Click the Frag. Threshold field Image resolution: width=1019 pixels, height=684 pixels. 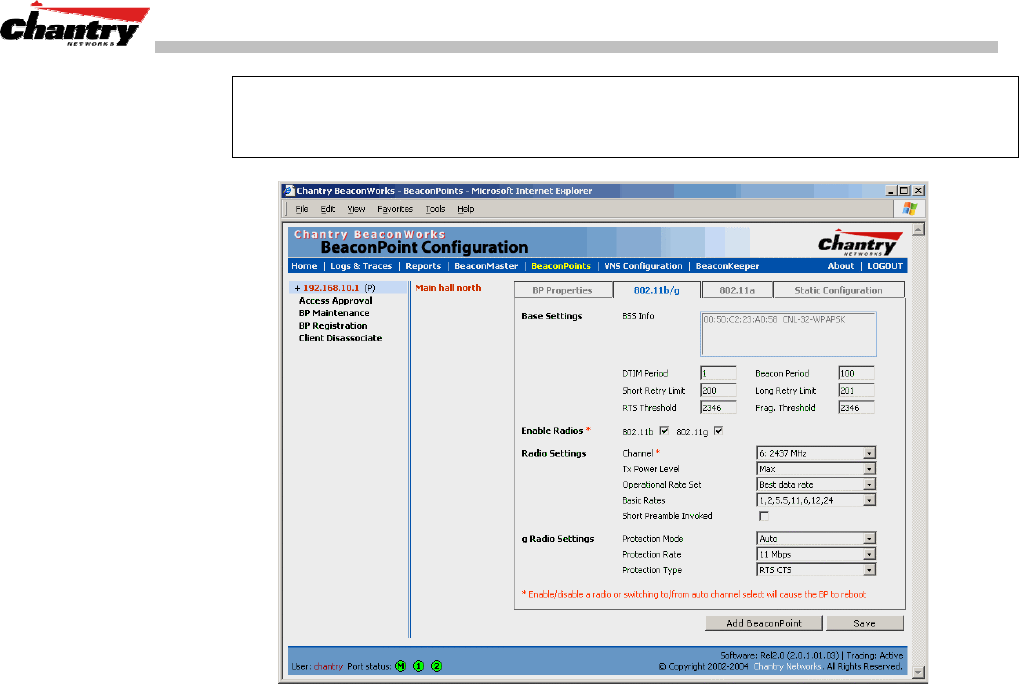tap(857, 408)
